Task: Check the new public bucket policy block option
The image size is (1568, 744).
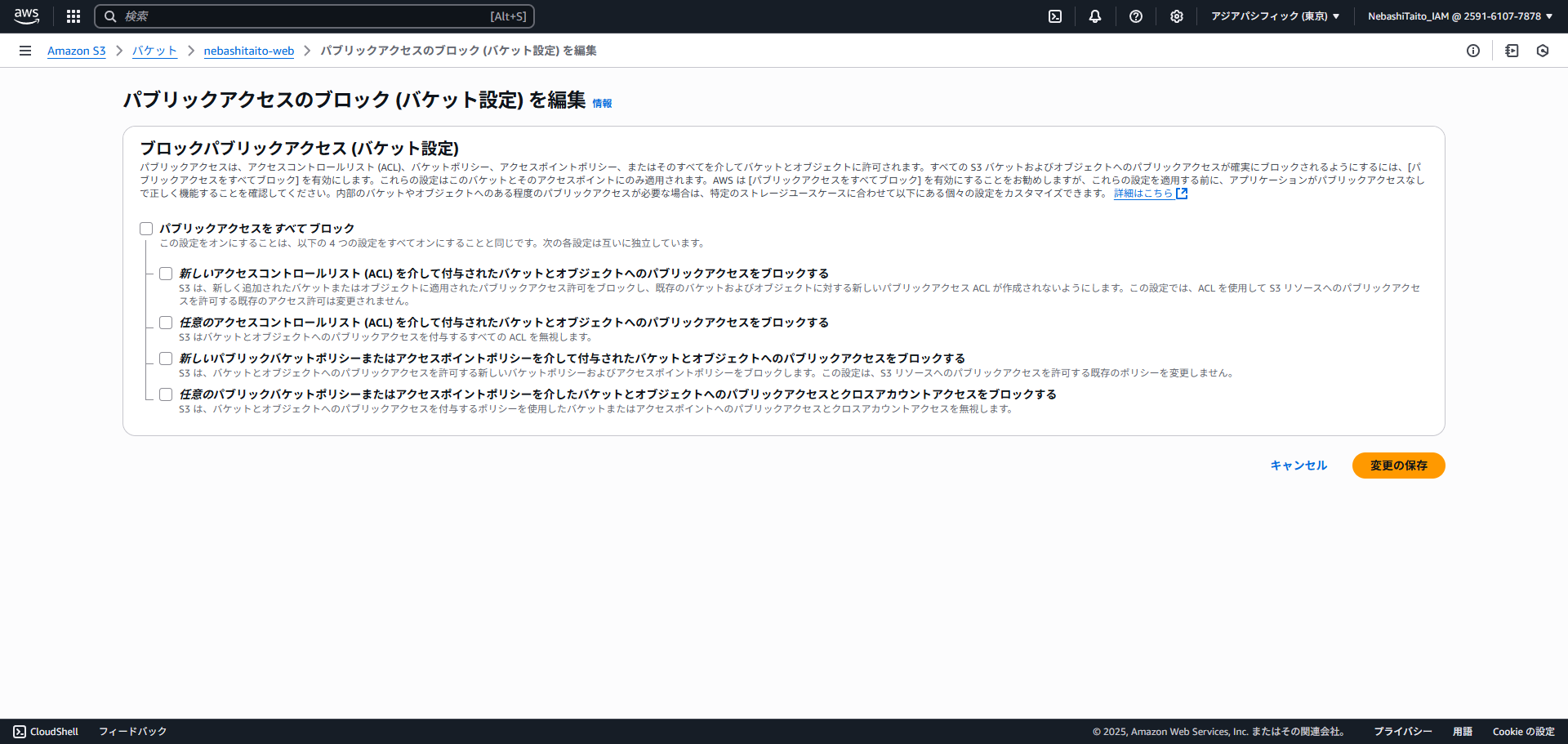Action: [x=166, y=359]
